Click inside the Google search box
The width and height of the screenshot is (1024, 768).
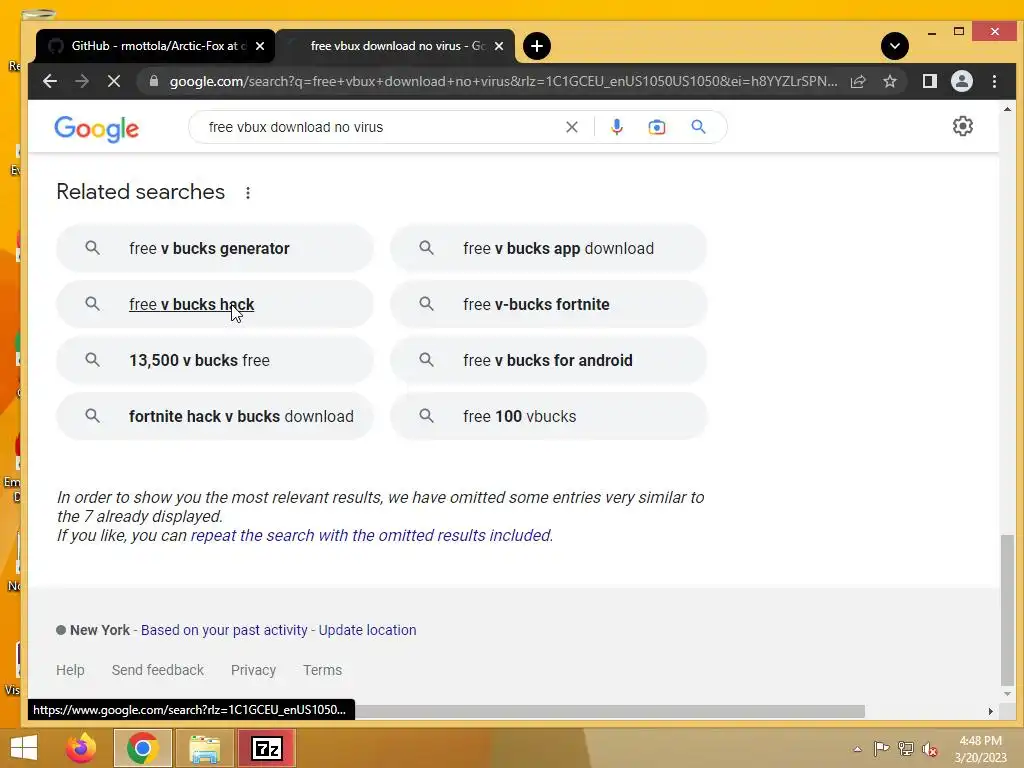(x=382, y=127)
